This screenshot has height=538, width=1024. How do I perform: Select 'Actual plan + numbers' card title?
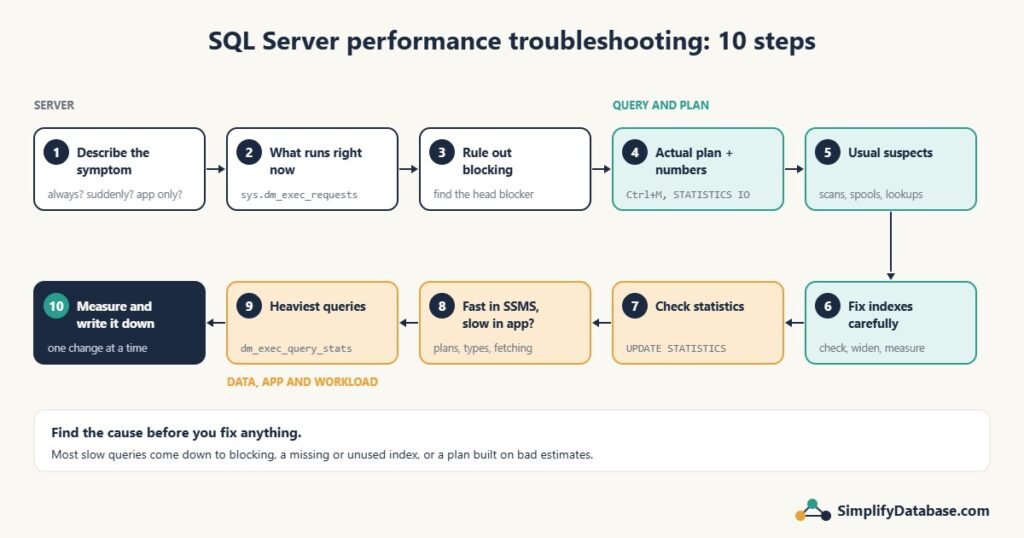pyautogui.click(x=694, y=161)
